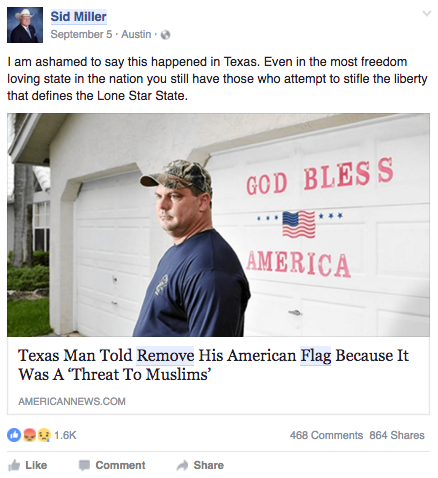Click the AMERICANNEWS.COM source link
The height and width of the screenshot is (478, 438).
pos(72,401)
